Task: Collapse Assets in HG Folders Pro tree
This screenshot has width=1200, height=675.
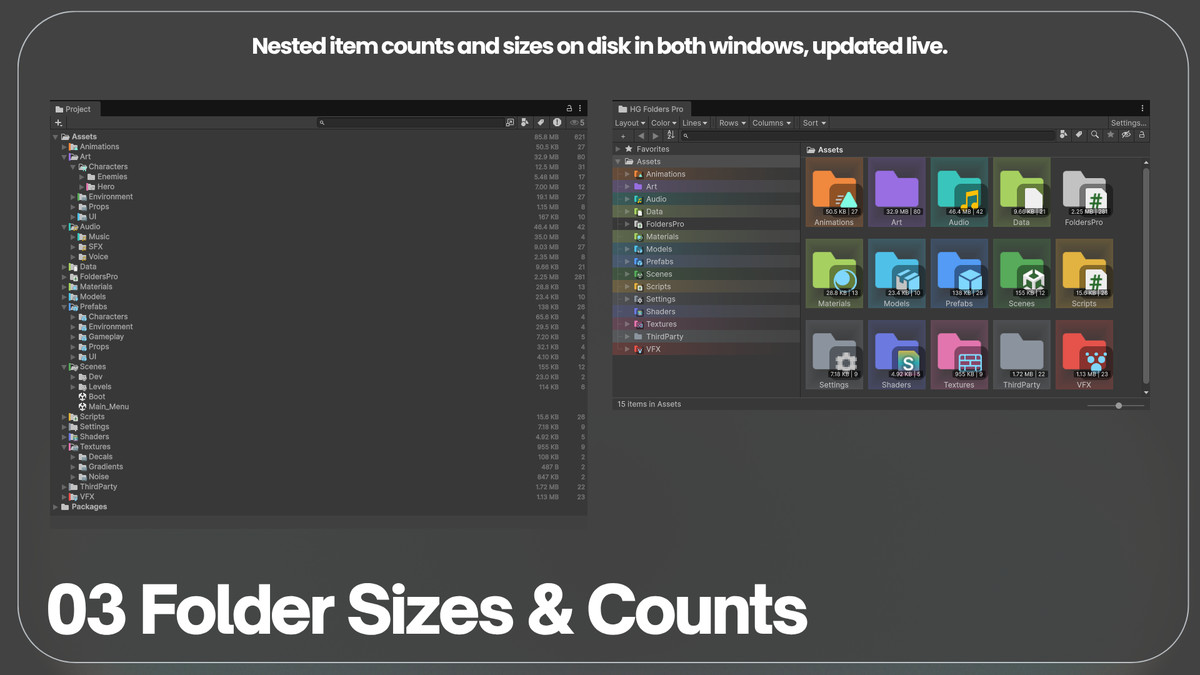Action: (618, 161)
